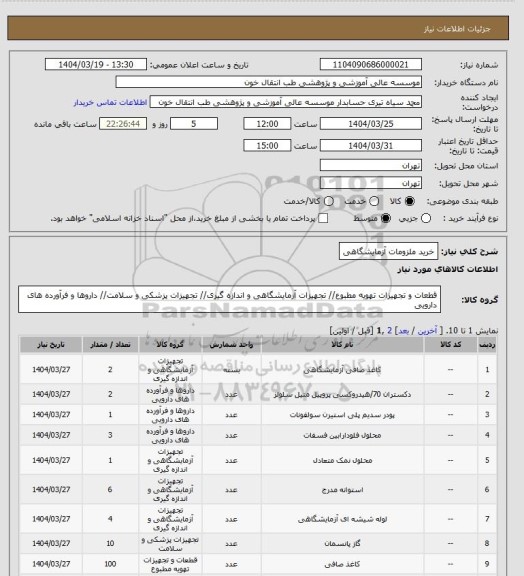
Task: Click the واحد شمارش column header
Action: (231, 345)
